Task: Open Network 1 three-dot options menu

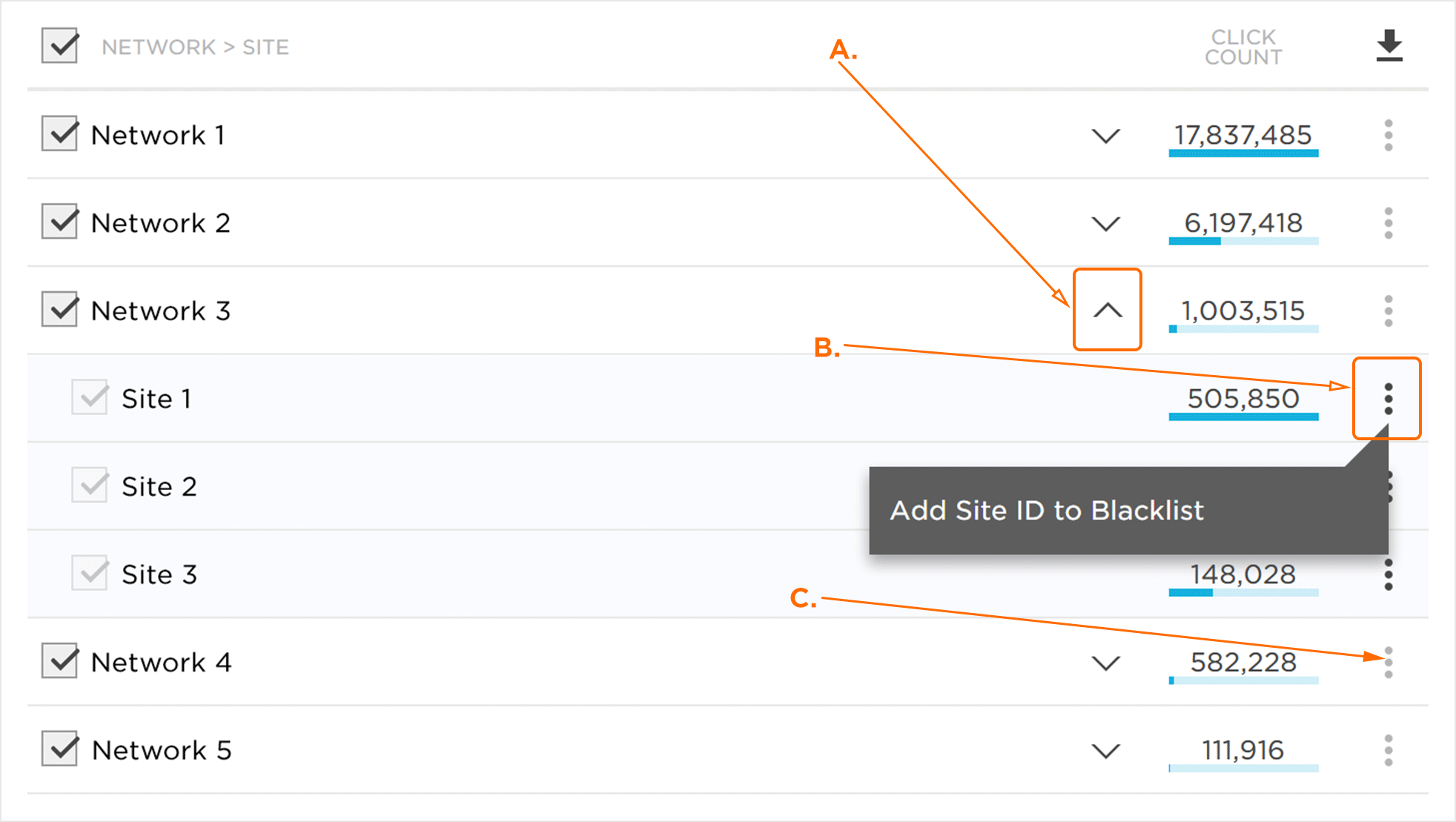Action: [1388, 136]
